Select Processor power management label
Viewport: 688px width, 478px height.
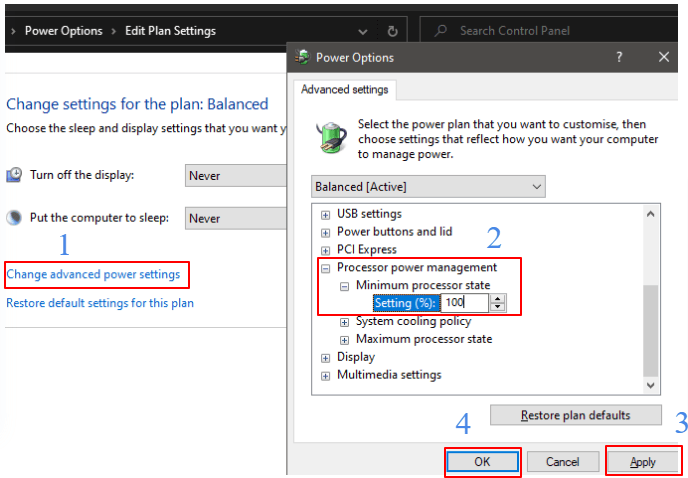pos(417,267)
